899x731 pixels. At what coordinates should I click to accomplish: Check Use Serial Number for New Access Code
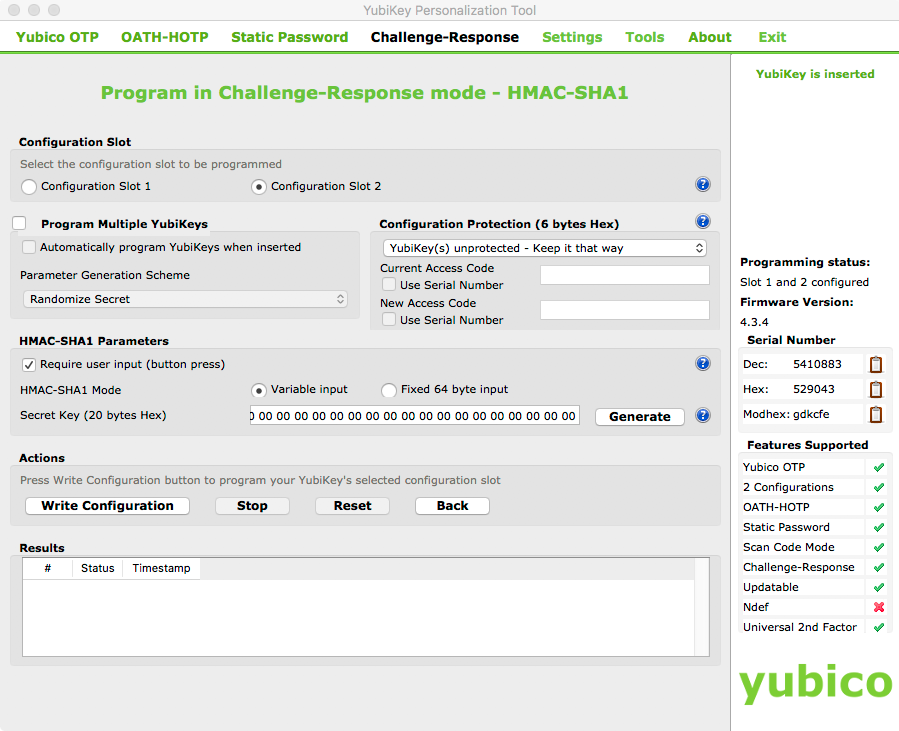click(389, 319)
